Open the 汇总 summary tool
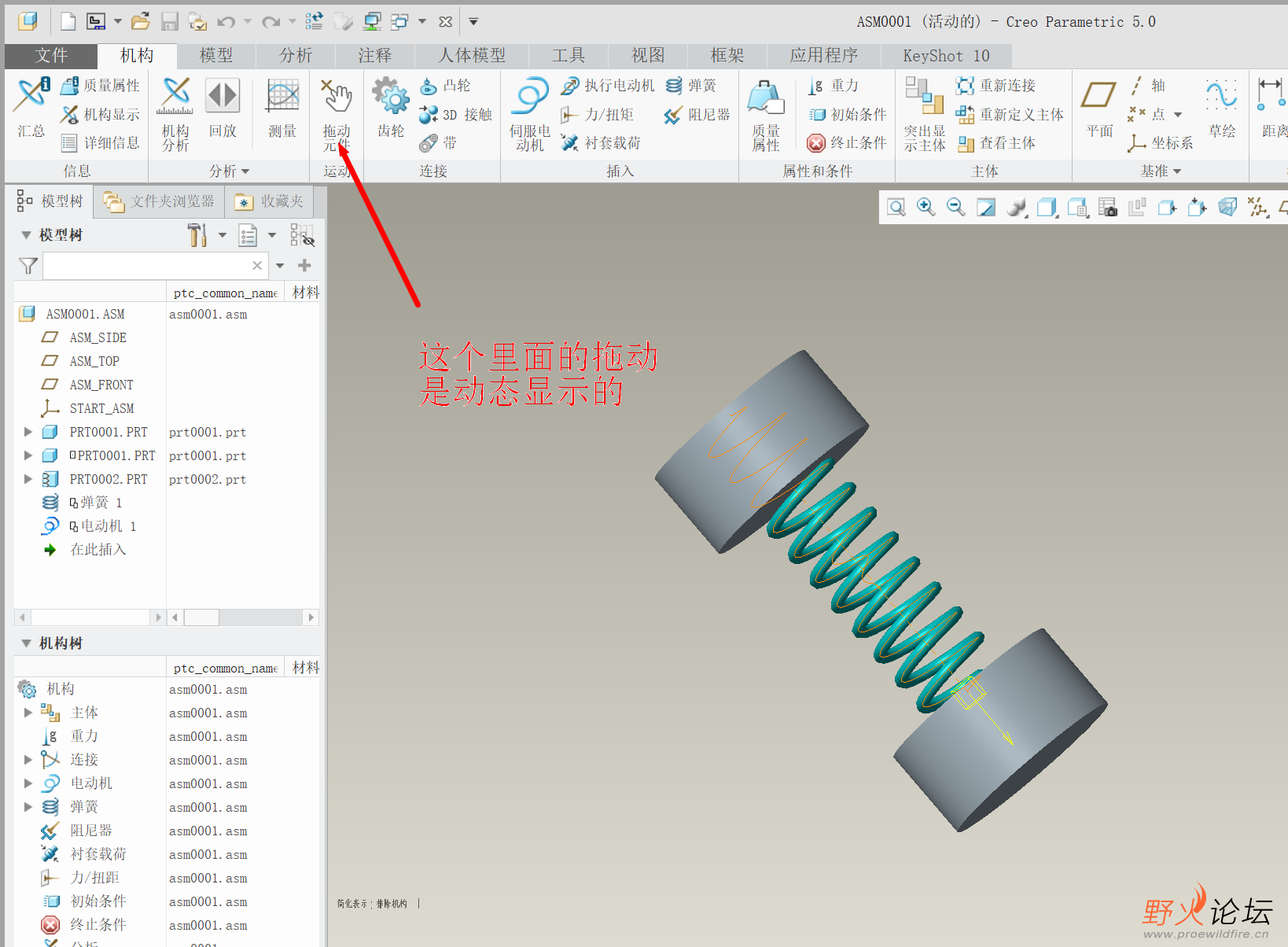The height and width of the screenshot is (947, 1288). coord(31,108)
